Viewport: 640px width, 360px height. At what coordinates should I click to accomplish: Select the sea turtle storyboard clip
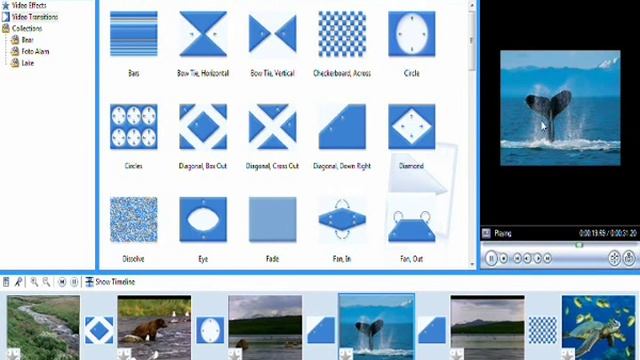click(x=598, y=327)
